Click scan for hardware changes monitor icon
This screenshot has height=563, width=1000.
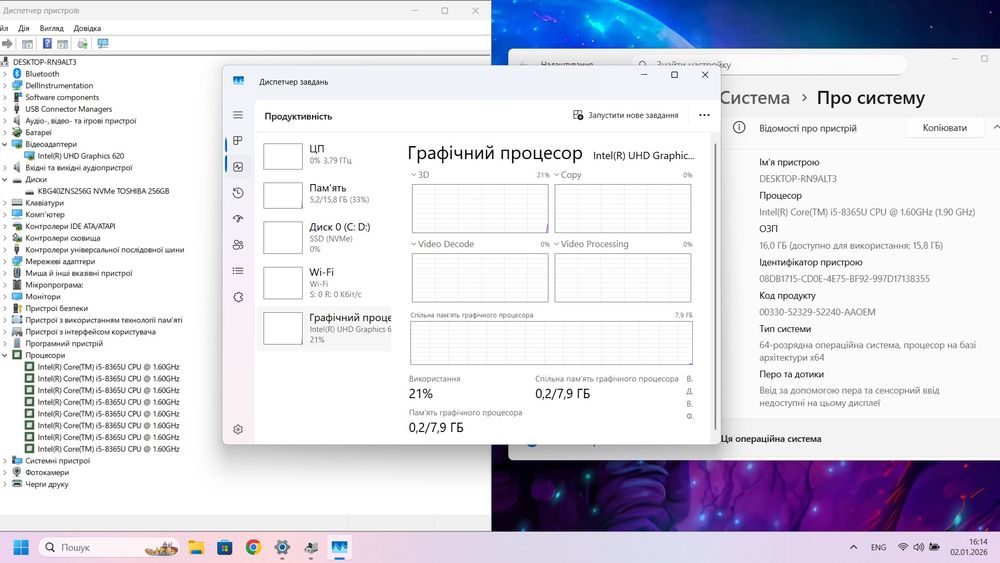103,43
